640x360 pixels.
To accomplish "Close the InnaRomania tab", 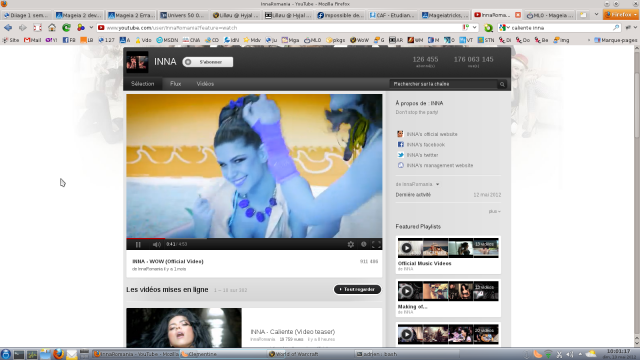I will pyautogui.click(x=518, y=15).
